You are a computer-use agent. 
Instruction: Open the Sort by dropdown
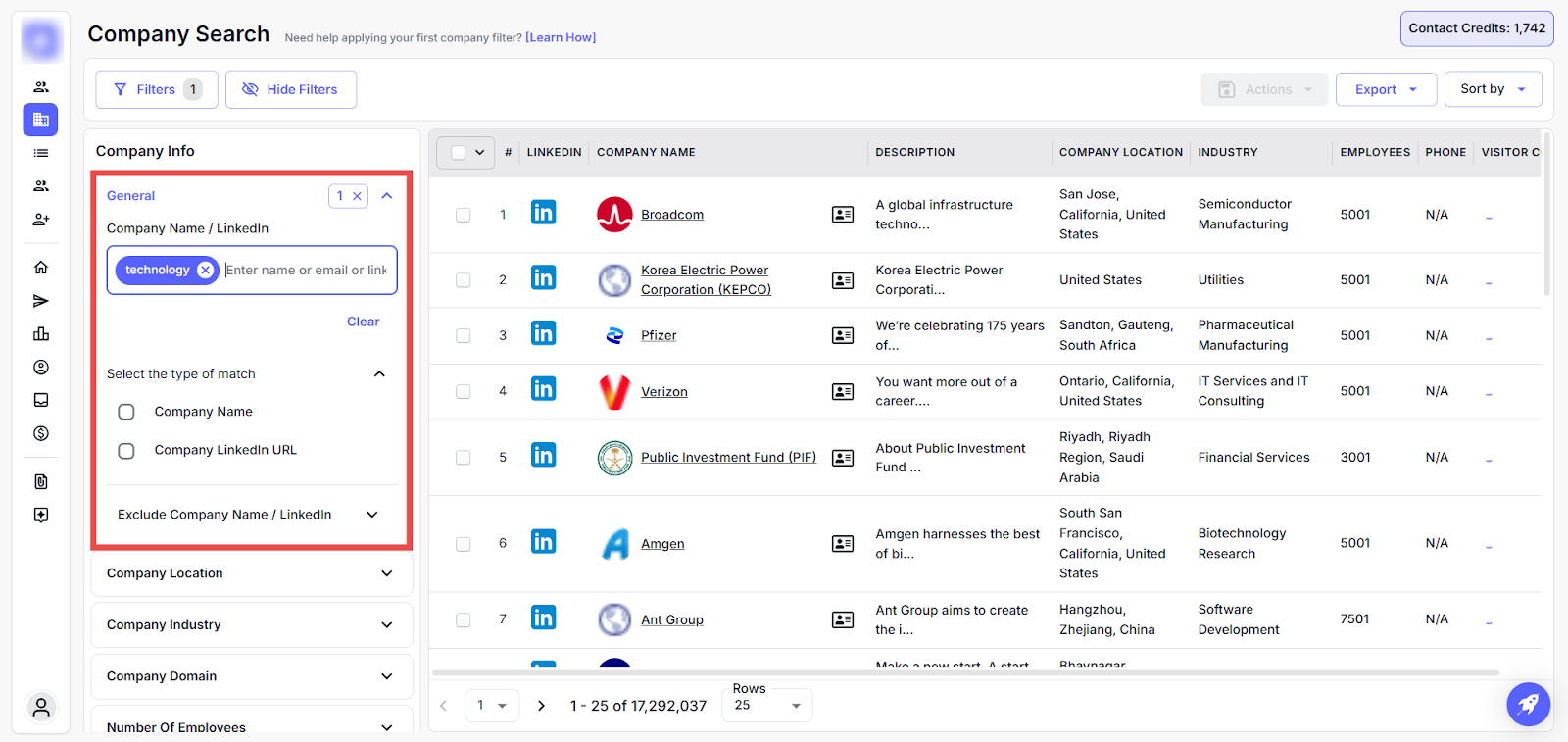pos(1492,89)
